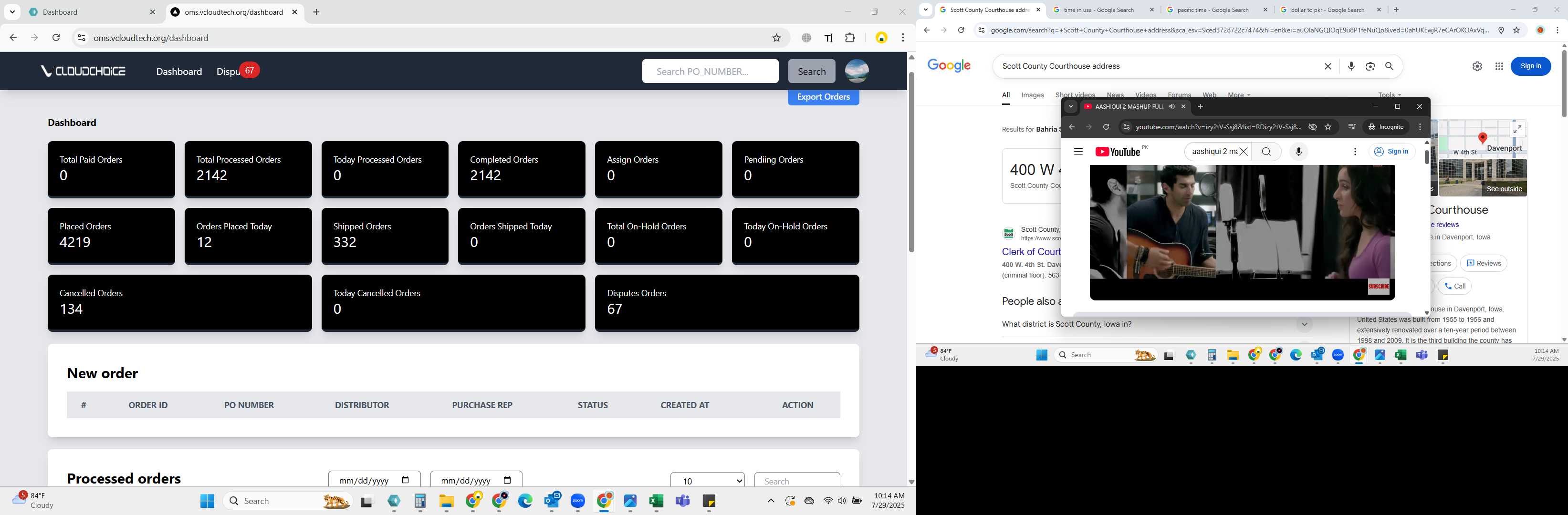Open the tab search dropdown in the OMS browser window

click(12, 12)
